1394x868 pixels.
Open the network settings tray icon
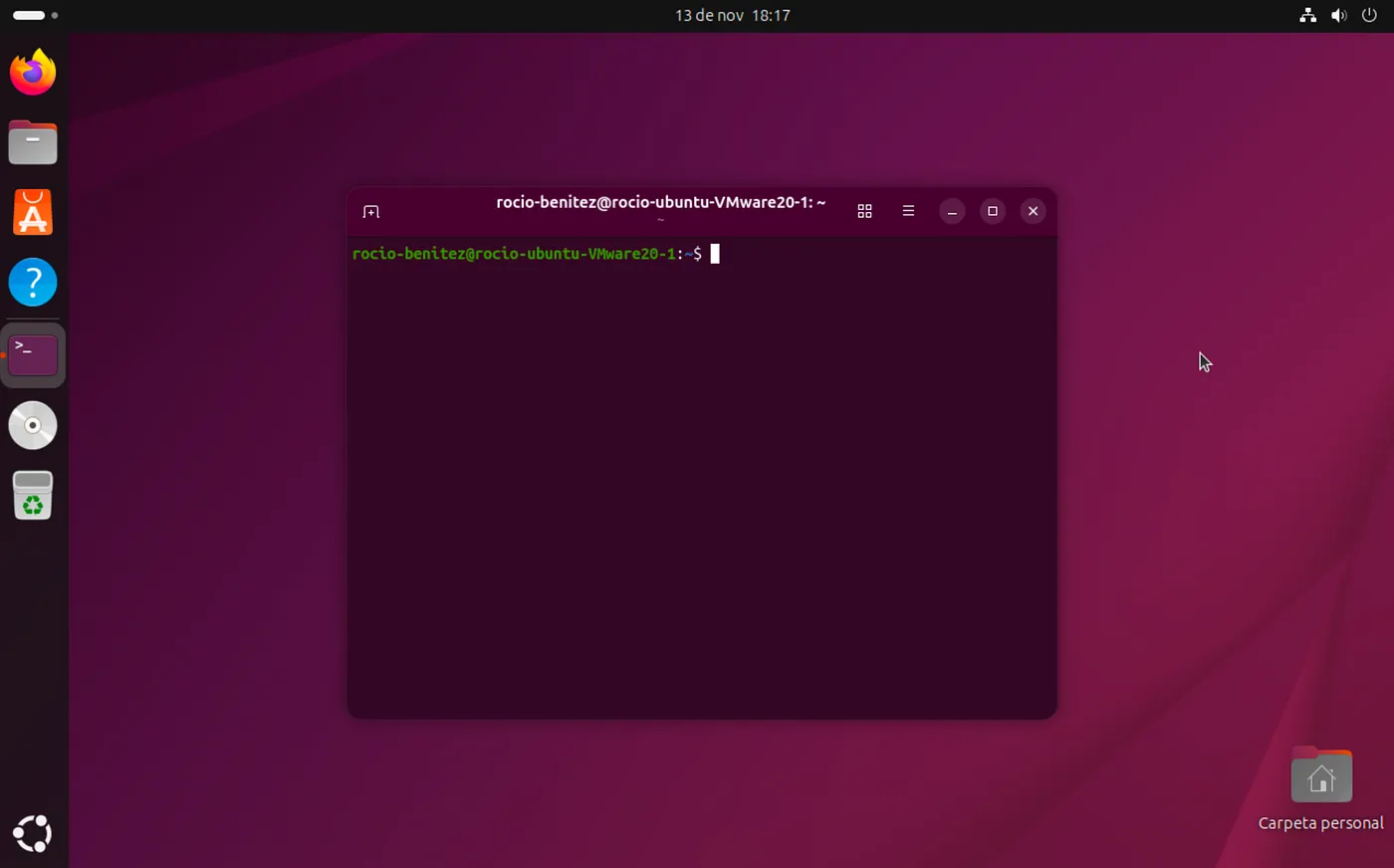pos(1307,15)
